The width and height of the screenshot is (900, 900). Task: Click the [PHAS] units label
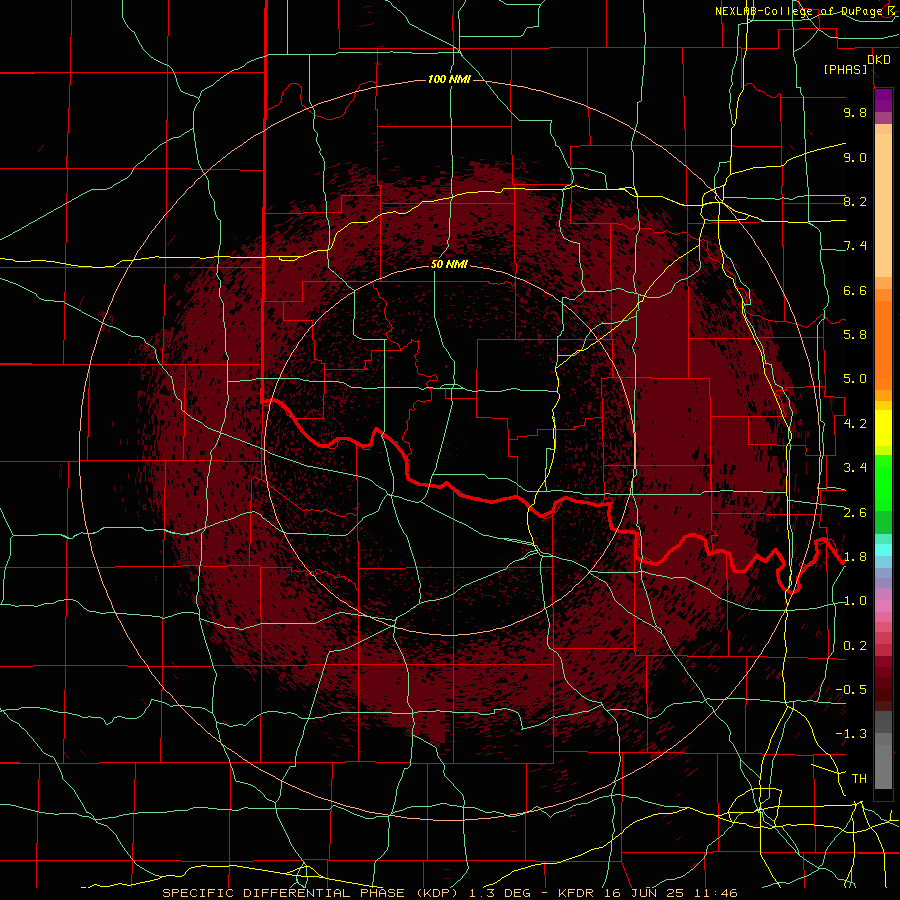point(845,69)
